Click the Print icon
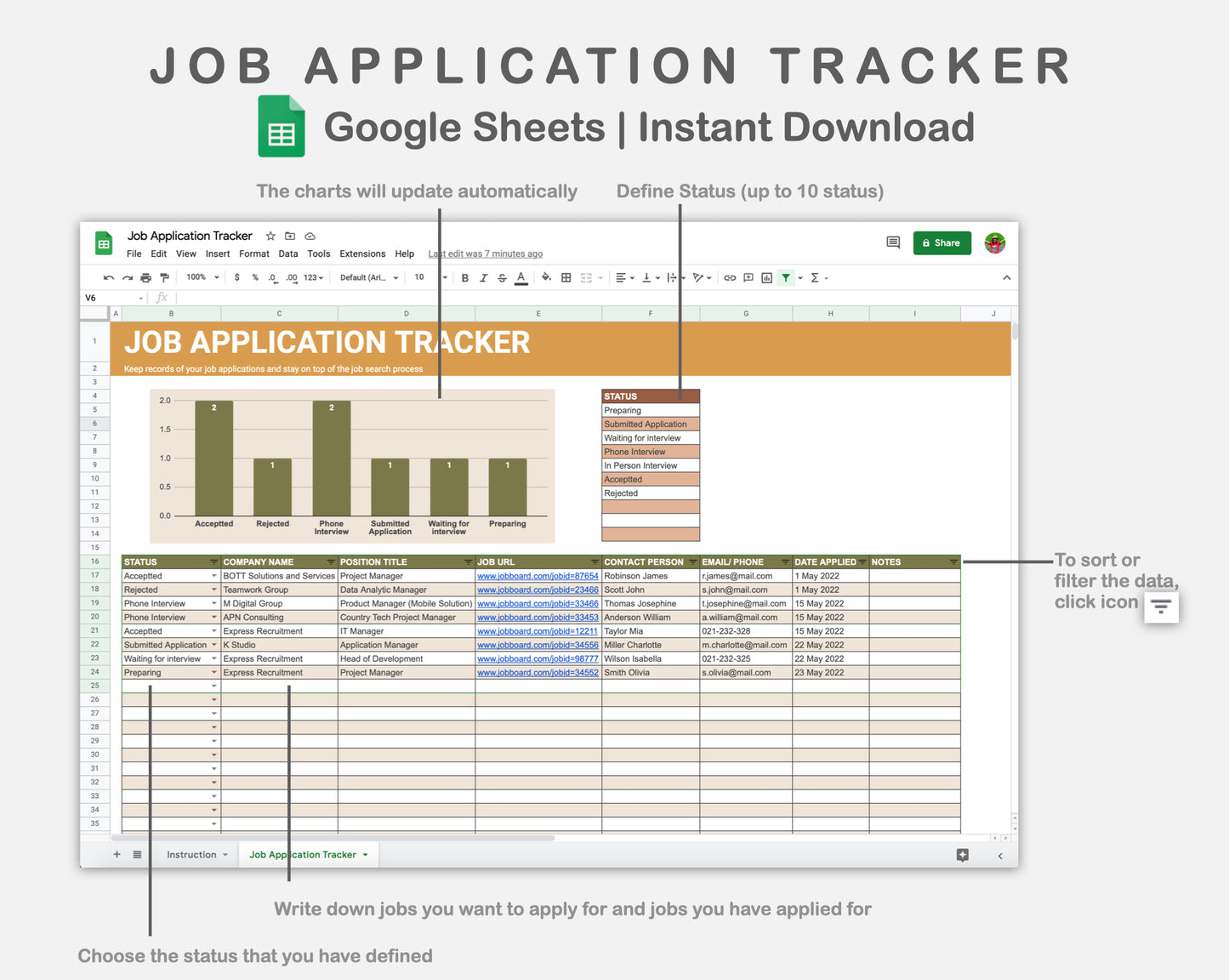 (x=145, y=277)
